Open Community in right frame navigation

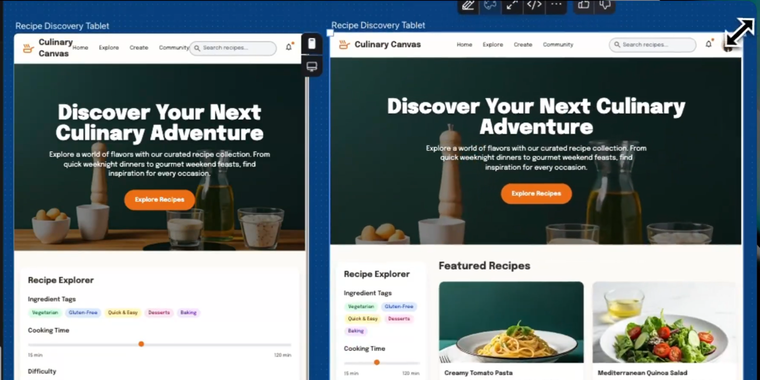click(558, 45)
